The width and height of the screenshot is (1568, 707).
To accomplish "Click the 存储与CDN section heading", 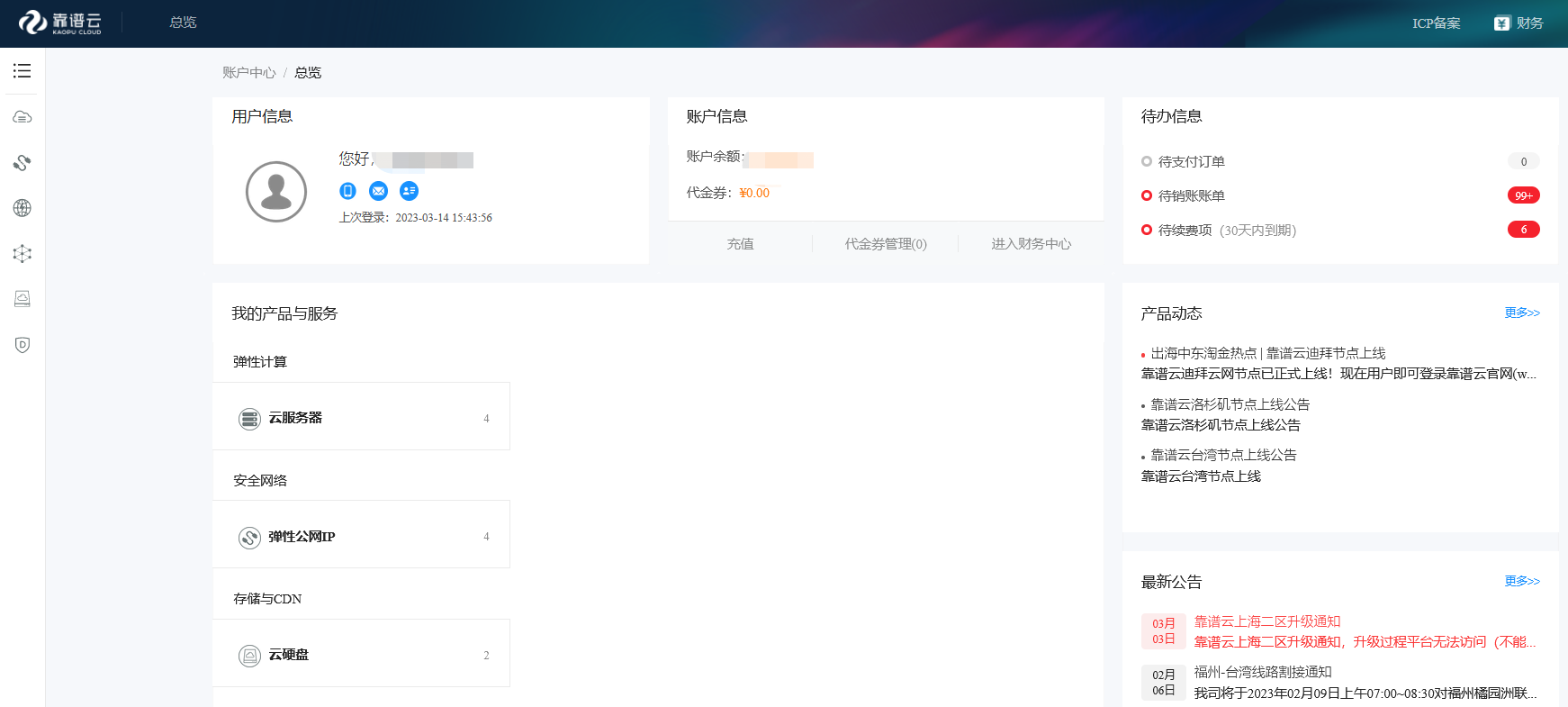I will tap(266, 599).
